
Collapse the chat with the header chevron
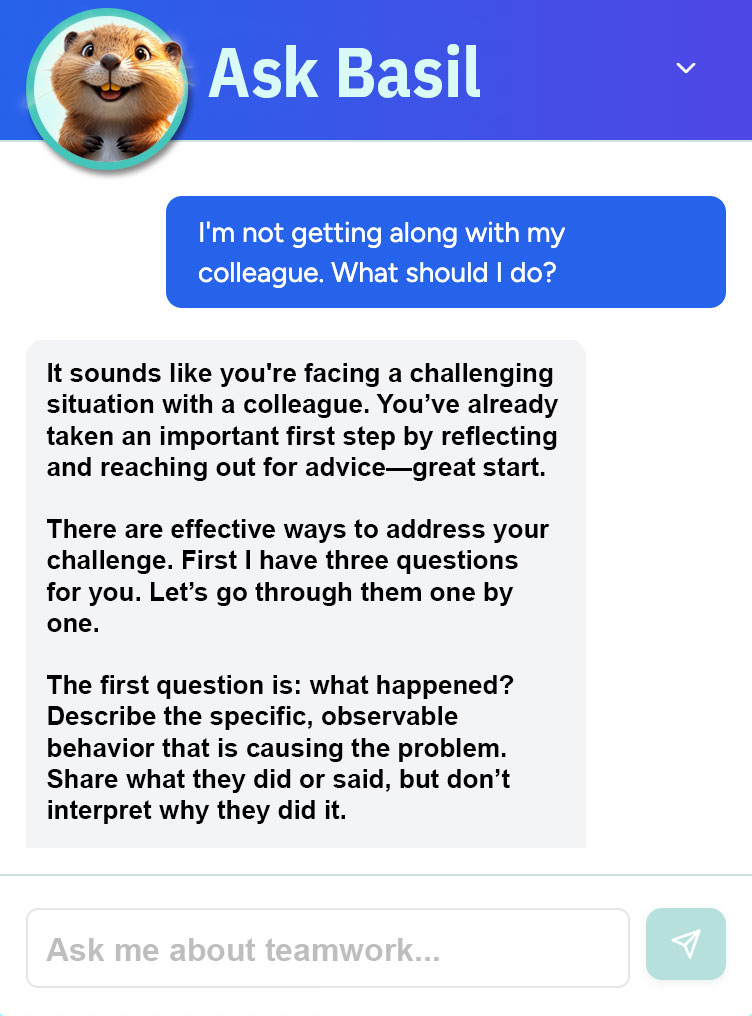[x=686, y=68]
